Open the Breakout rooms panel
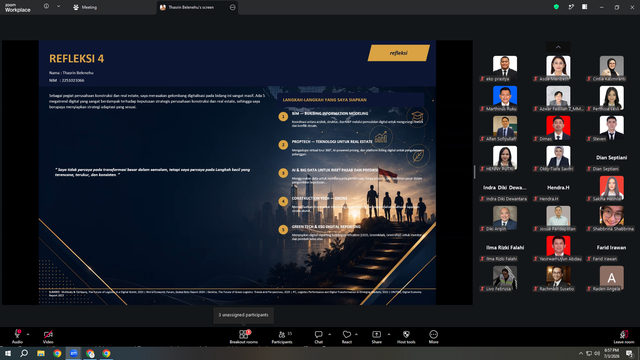 (243, 337)
